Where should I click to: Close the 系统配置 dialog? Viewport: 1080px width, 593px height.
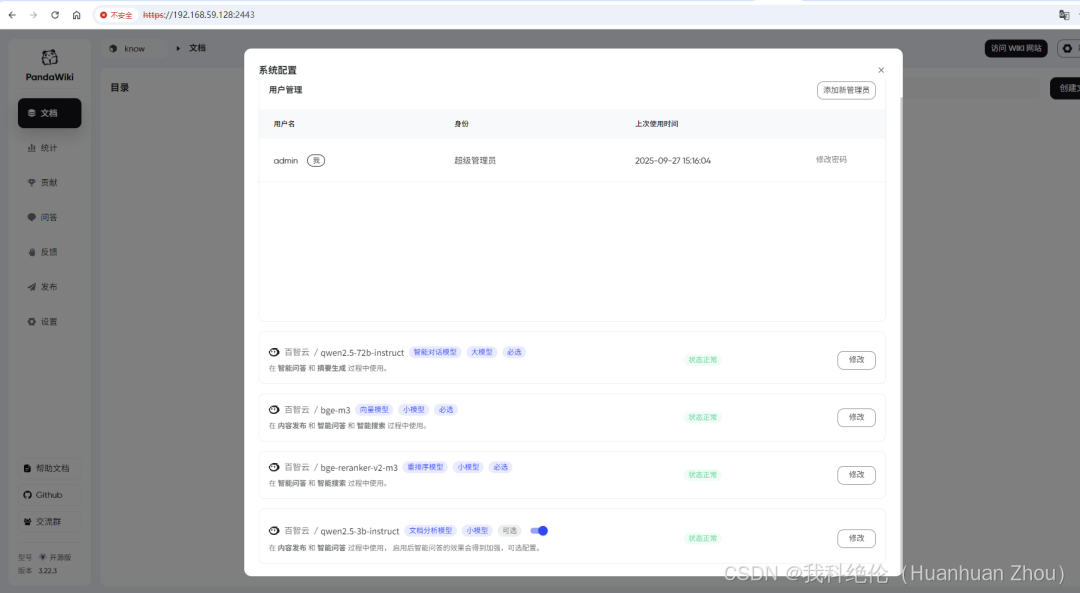(x=881, y=70)
